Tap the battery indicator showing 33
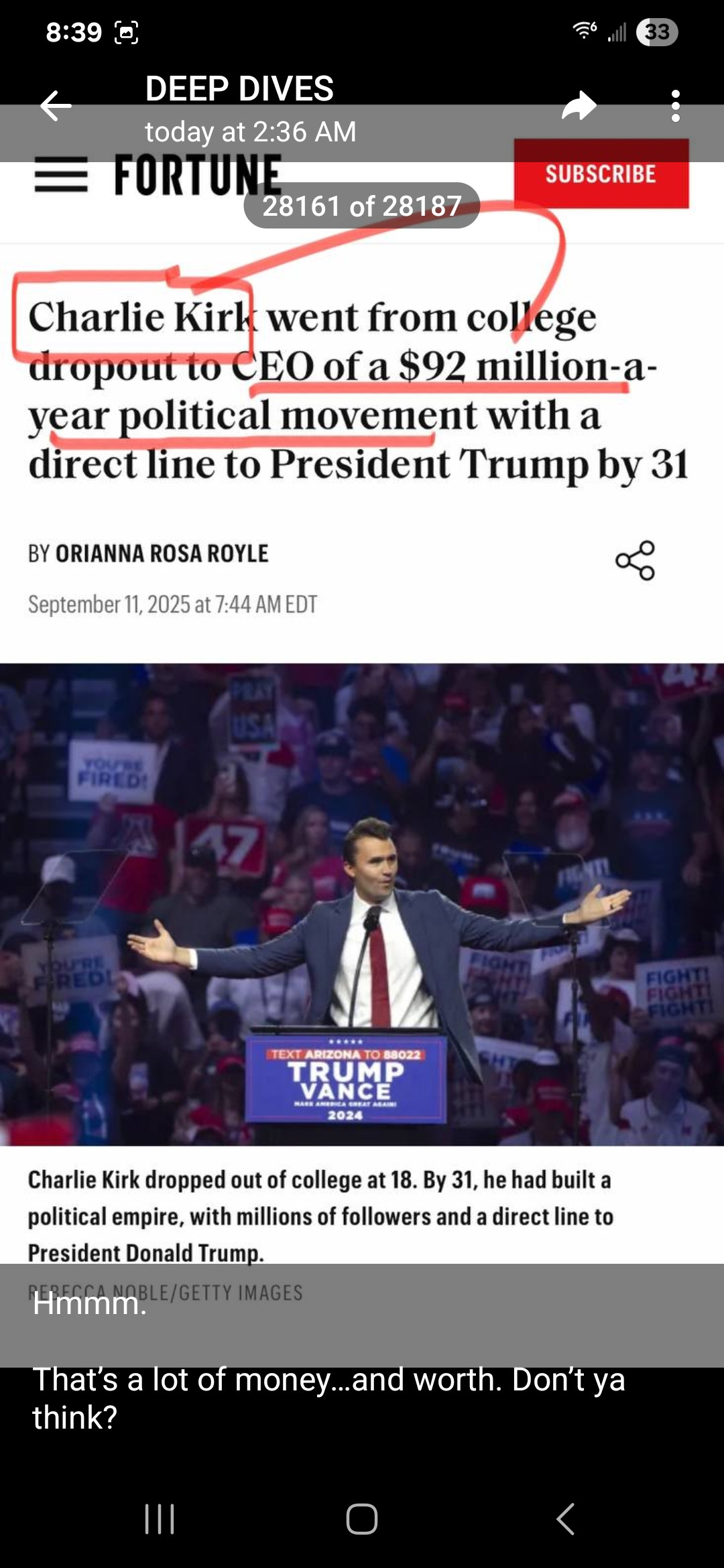724x1568 pixels. 657,31
